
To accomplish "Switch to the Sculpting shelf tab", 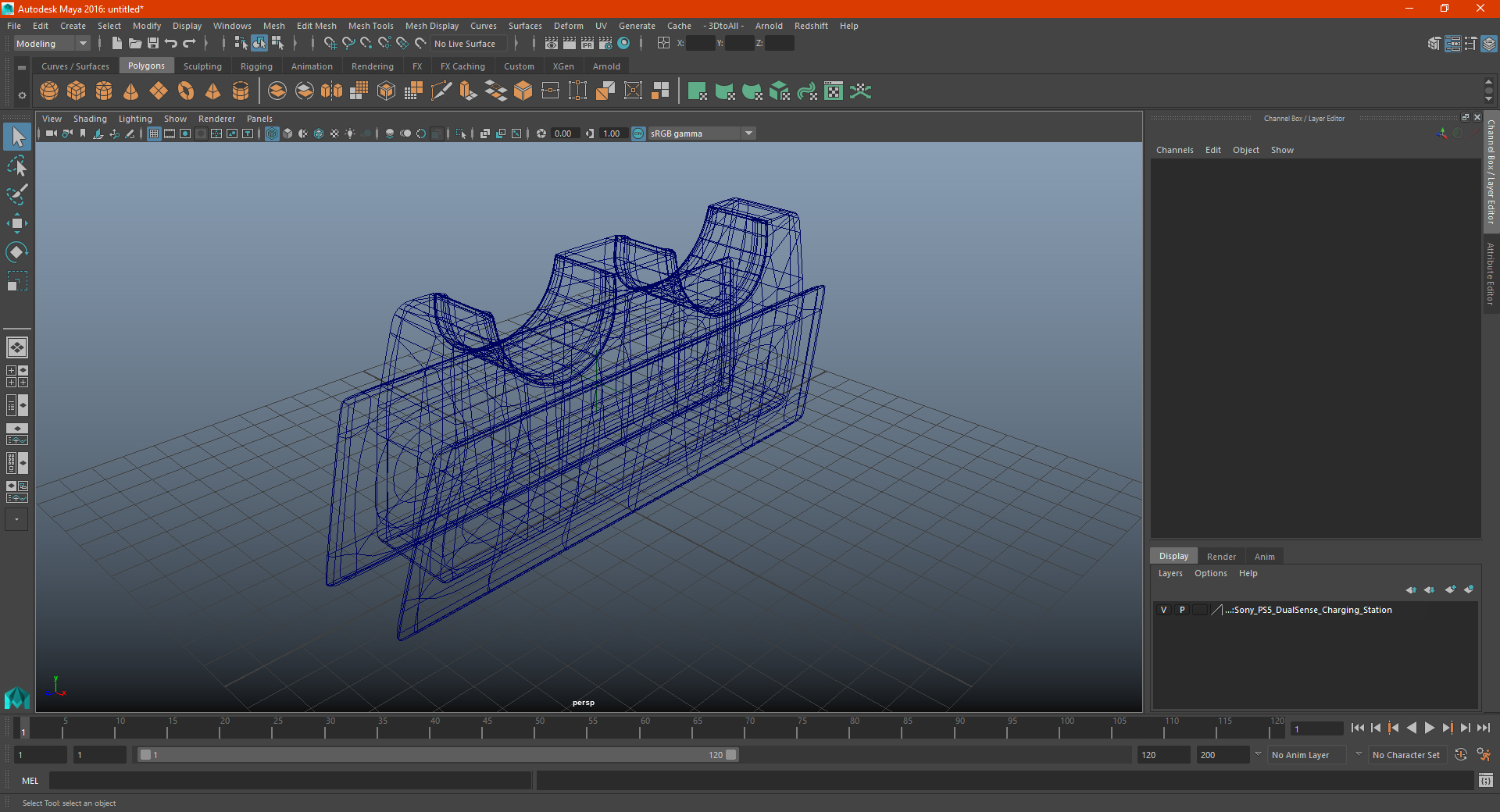I will coord(202,66).
